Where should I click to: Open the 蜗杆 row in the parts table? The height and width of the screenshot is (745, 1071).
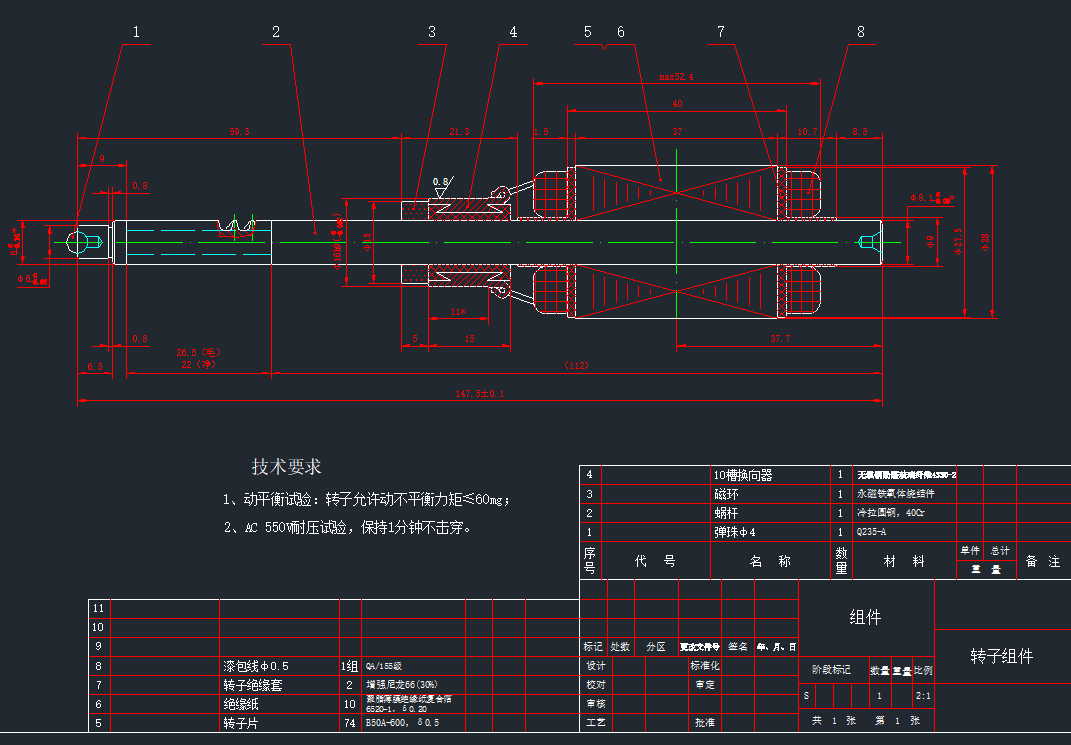(x=728, y=513)
